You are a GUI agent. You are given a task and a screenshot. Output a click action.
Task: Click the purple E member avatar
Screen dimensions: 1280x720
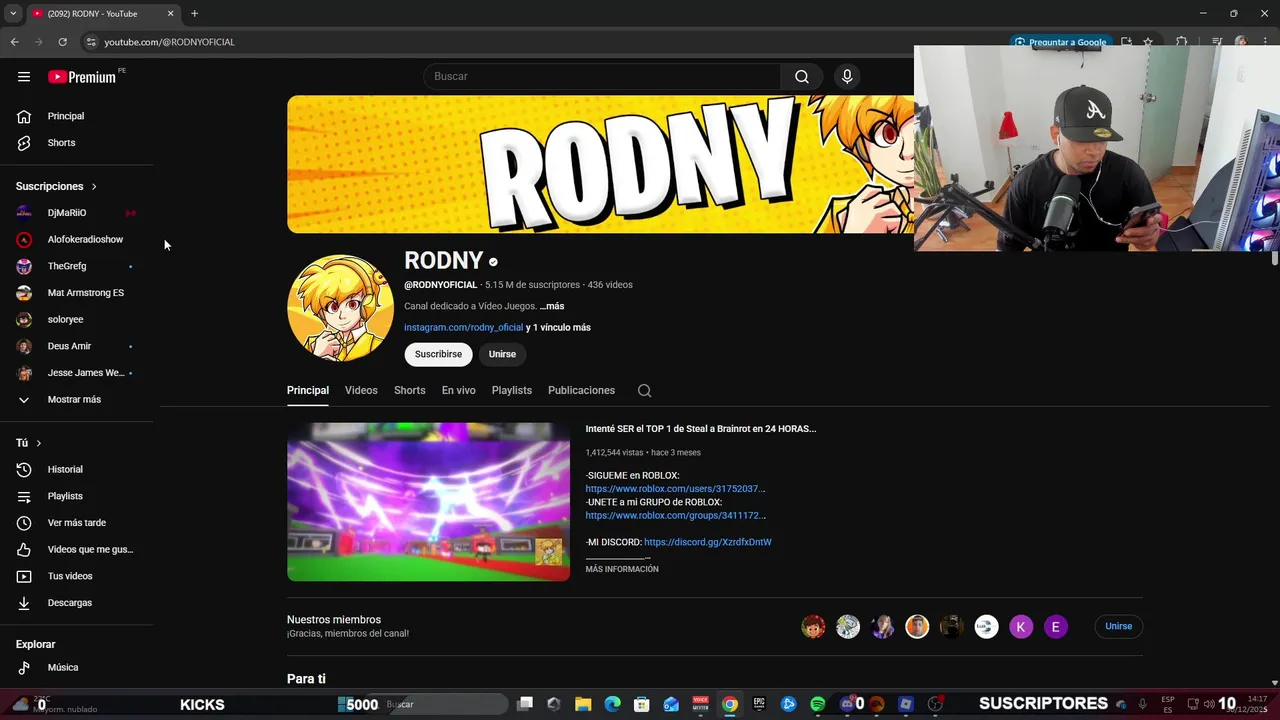click(1055, 627)
